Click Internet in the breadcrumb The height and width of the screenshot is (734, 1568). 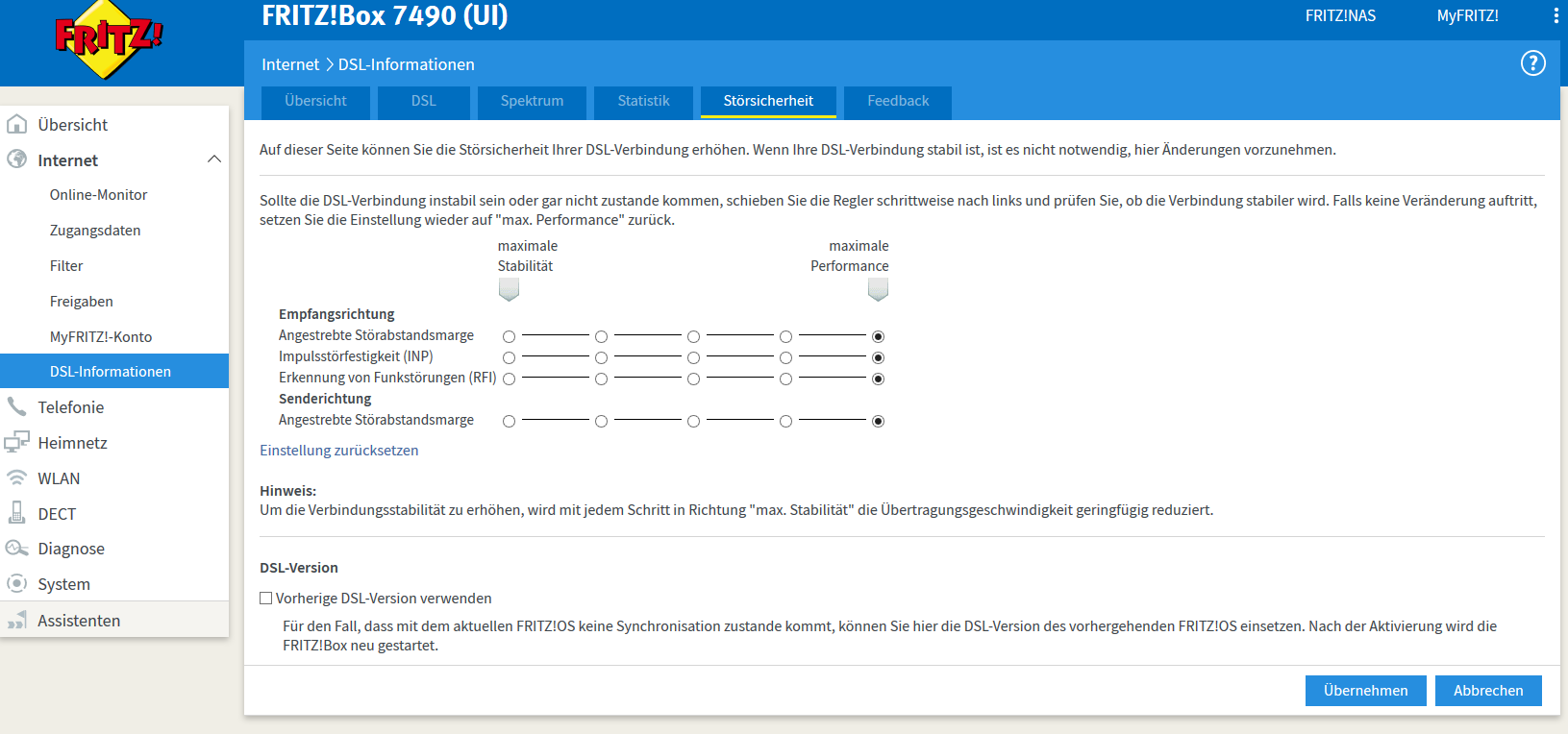(290, 64)
